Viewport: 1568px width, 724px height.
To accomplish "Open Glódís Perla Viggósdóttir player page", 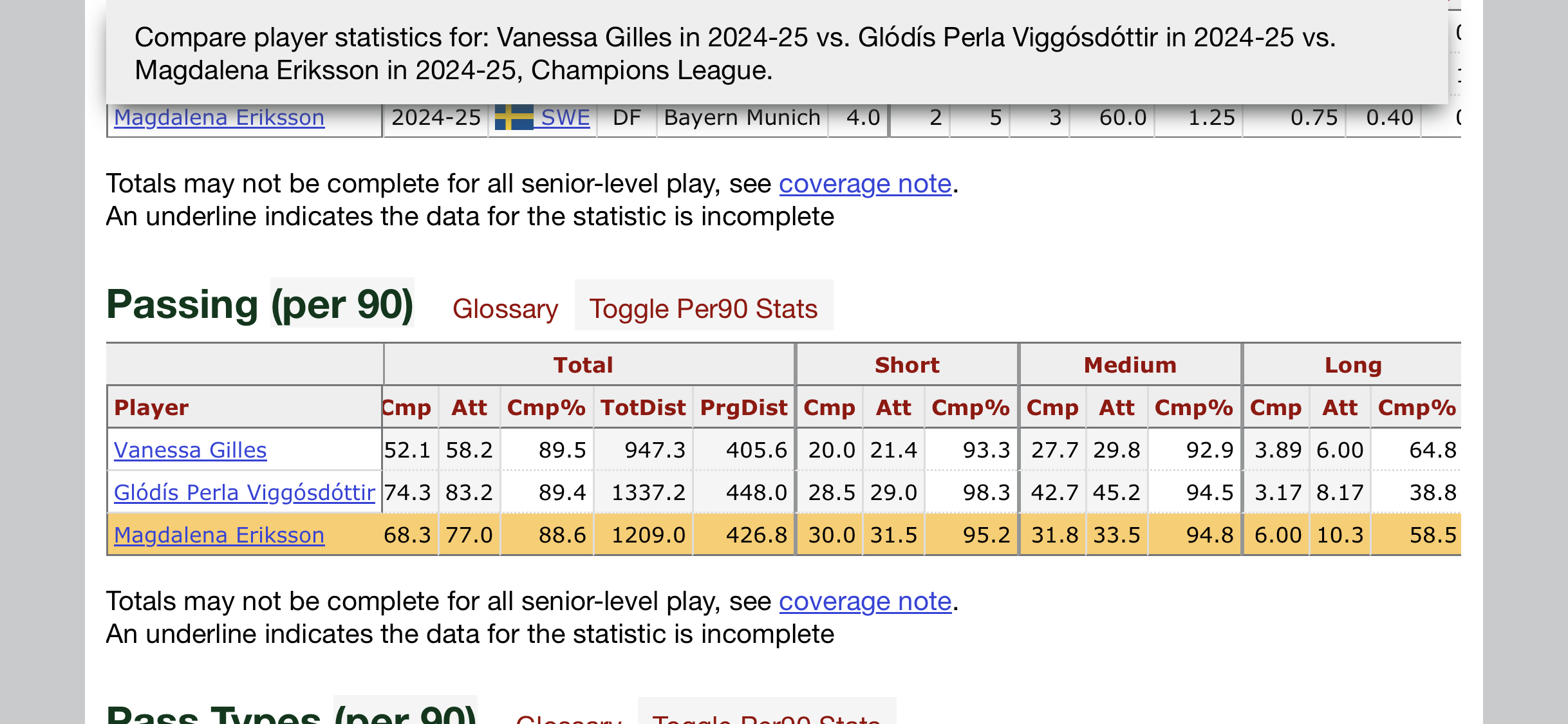I will (x=245, y=492).
